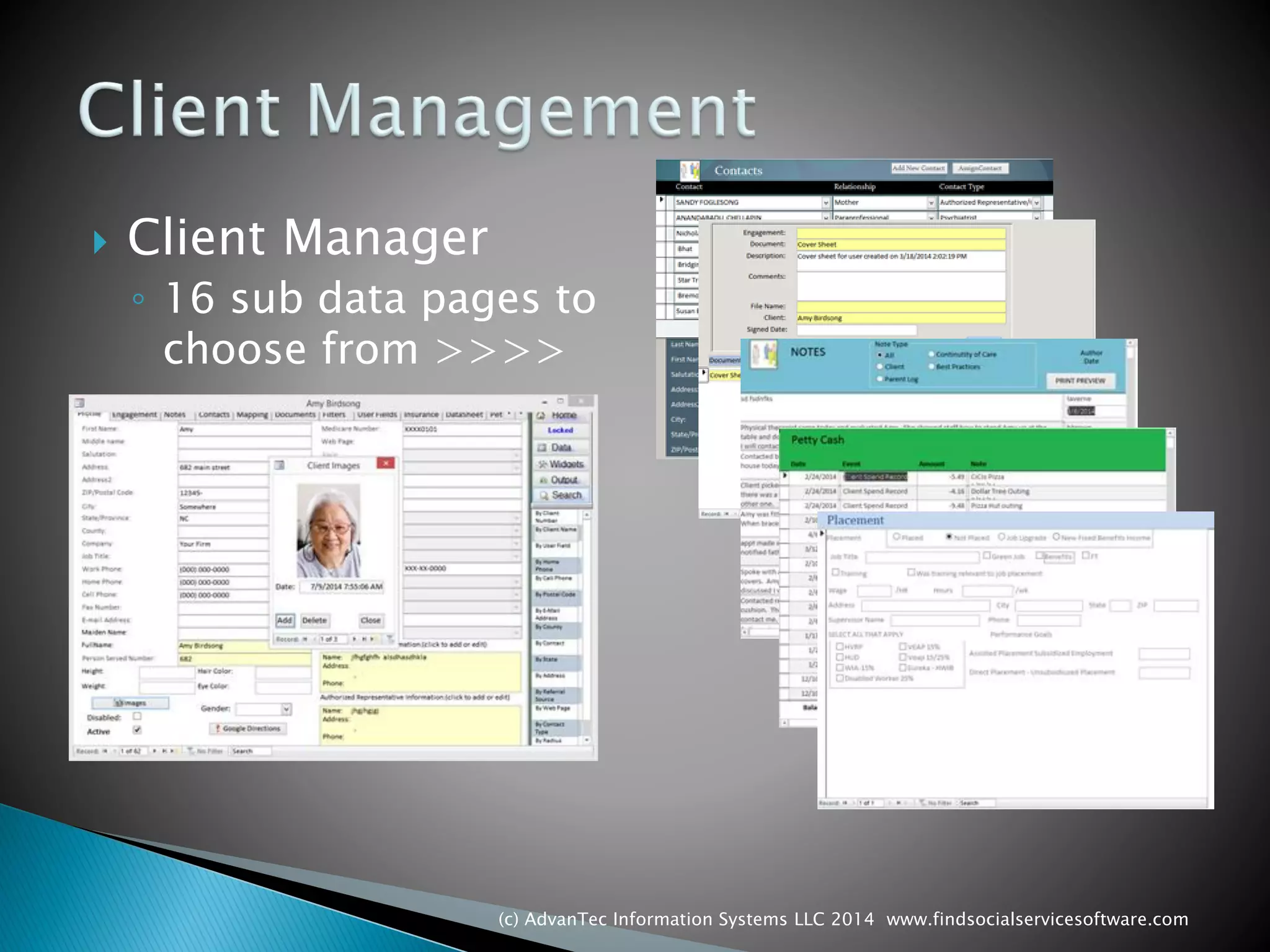Click Add in the Client Images dialog
This screenshot has height=952, width=1270.
[285, 620]
